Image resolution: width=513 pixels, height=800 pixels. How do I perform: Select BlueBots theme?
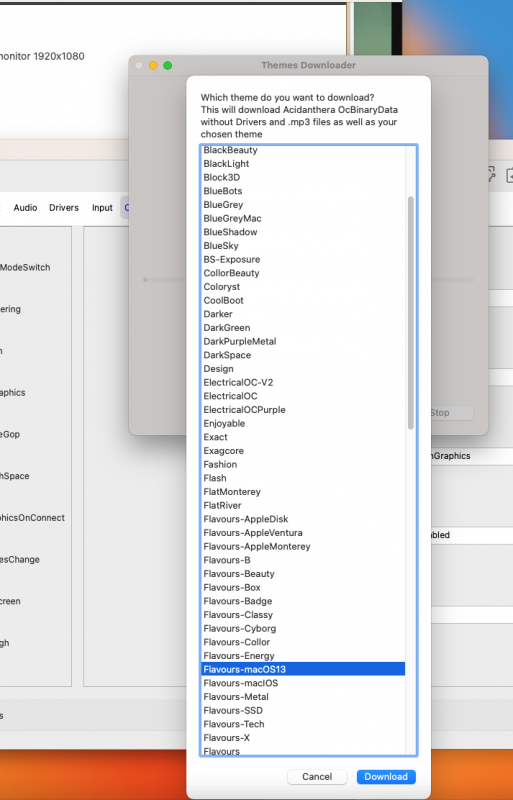point(303,191)
